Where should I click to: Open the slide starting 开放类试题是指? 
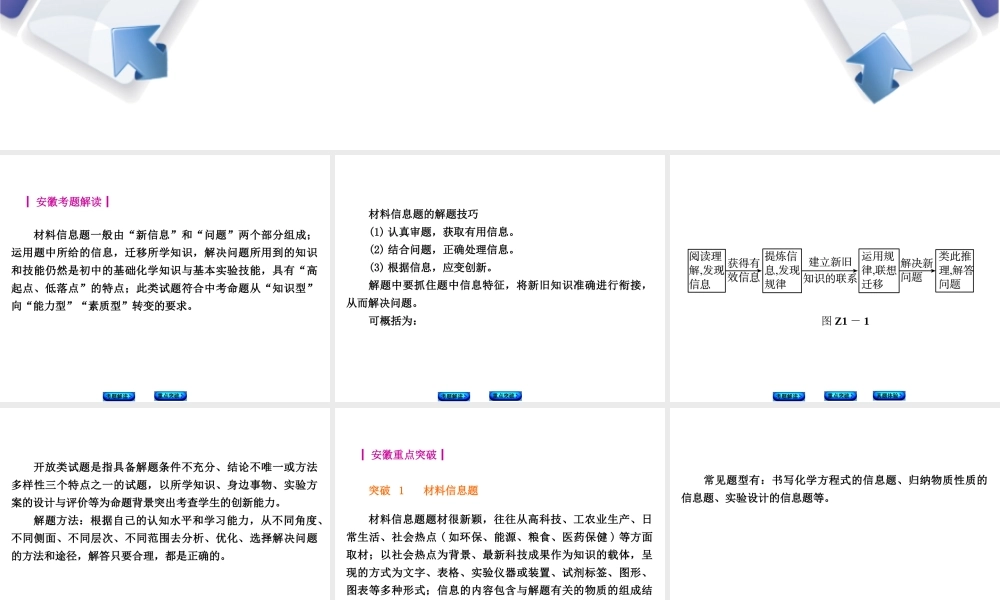(165, 504)
